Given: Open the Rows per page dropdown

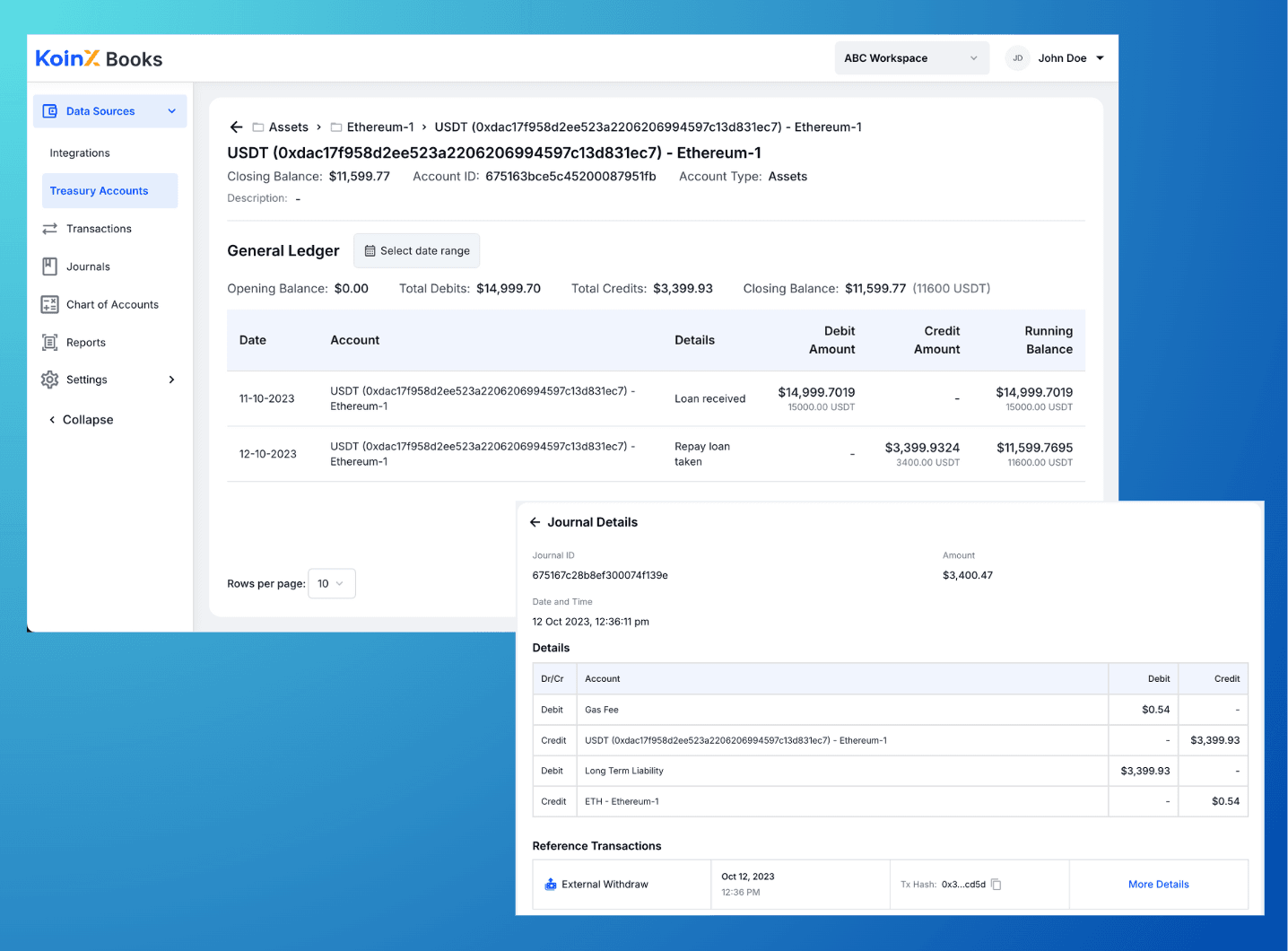Looking at the screenshot, I should point(331,584).
